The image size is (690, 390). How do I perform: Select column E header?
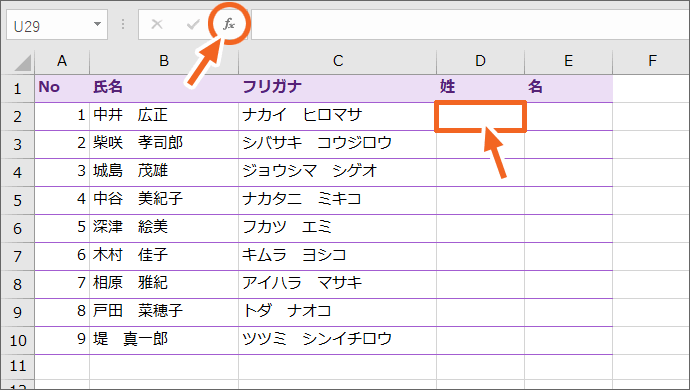click(x=568, y=61)
